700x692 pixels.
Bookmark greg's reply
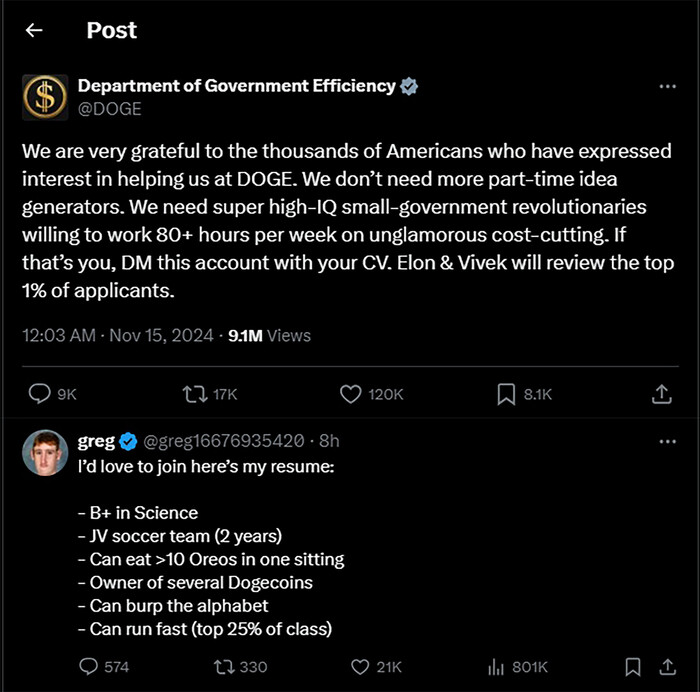tap(632, 666)
